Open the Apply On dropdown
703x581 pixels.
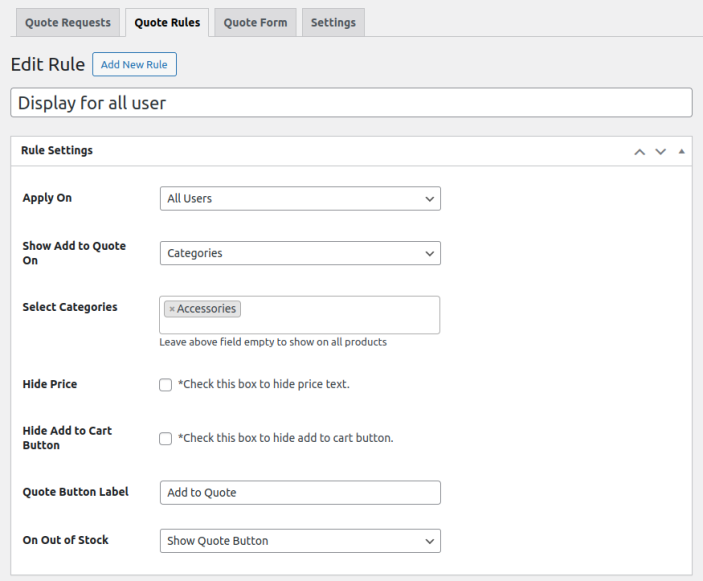pyautogui.click(x=300, y=199)
